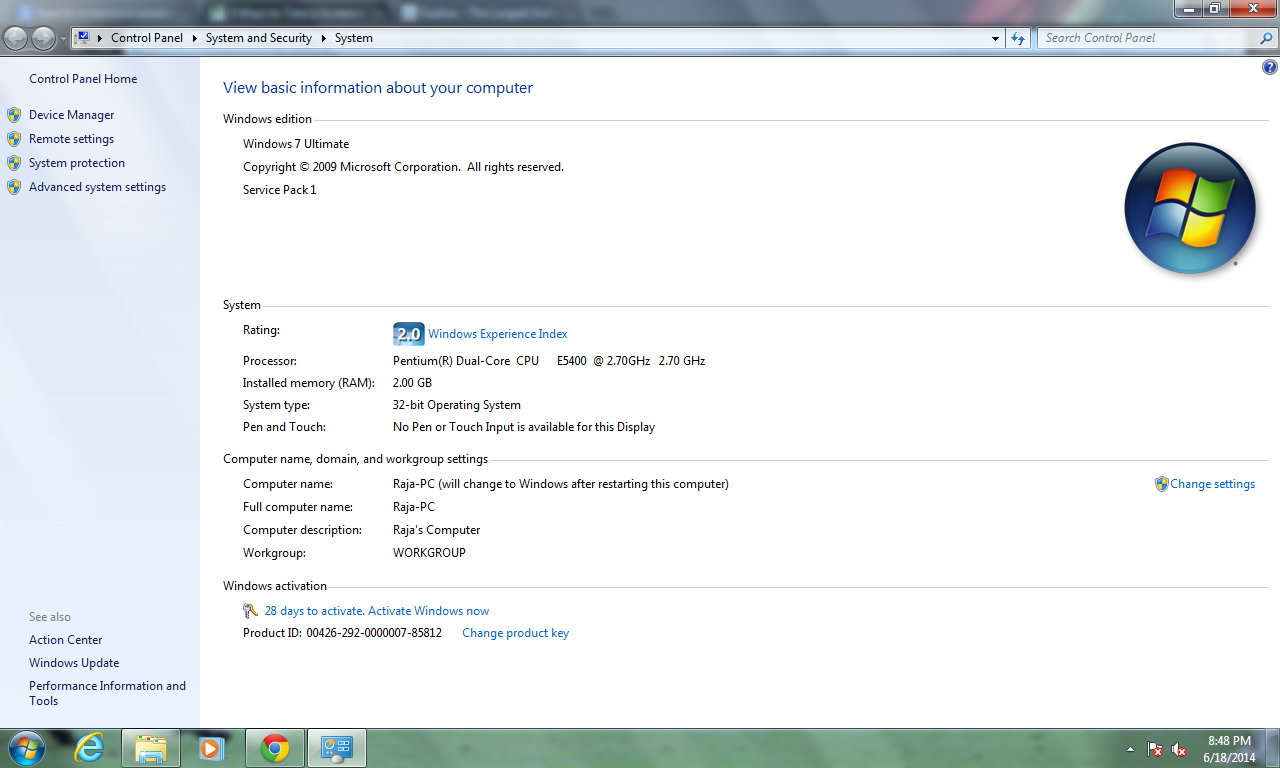Click the text "32-bit Operating System"

[457, 405]
